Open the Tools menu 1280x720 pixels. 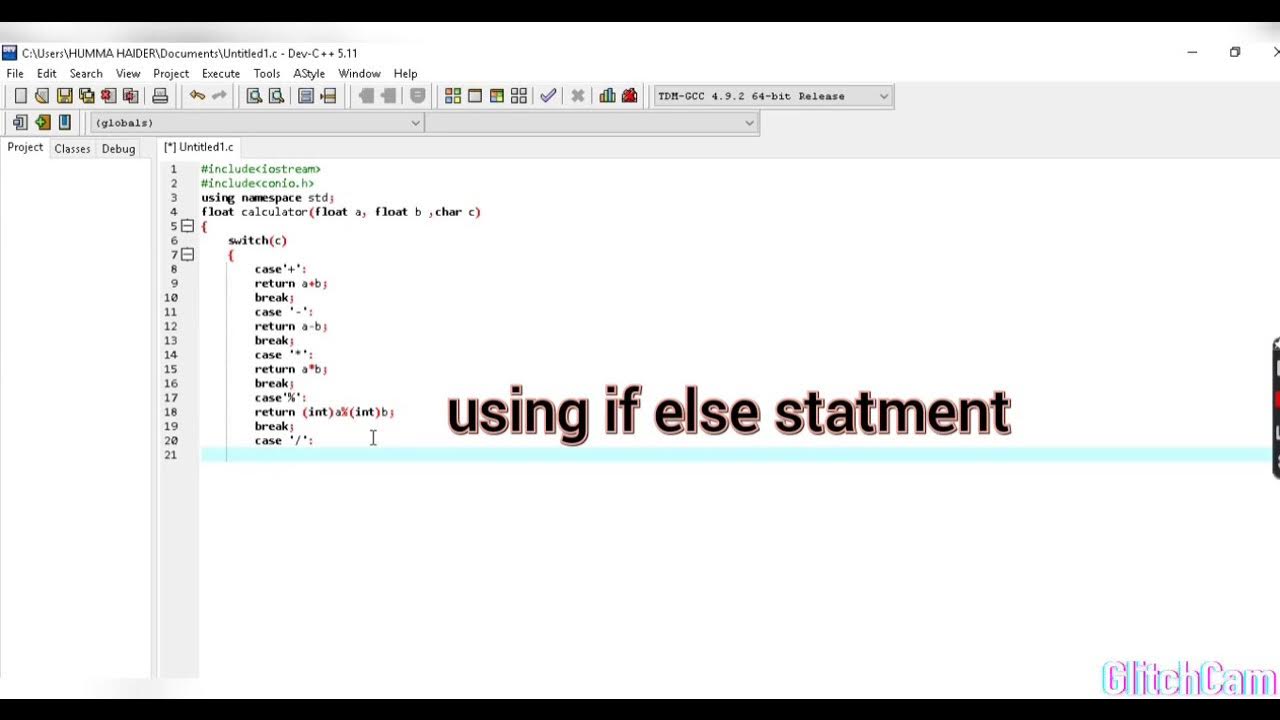[267, 74]
